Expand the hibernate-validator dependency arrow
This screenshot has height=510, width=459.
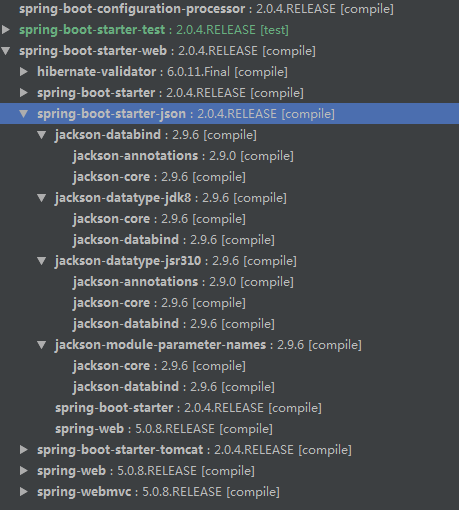click(24, 72)
